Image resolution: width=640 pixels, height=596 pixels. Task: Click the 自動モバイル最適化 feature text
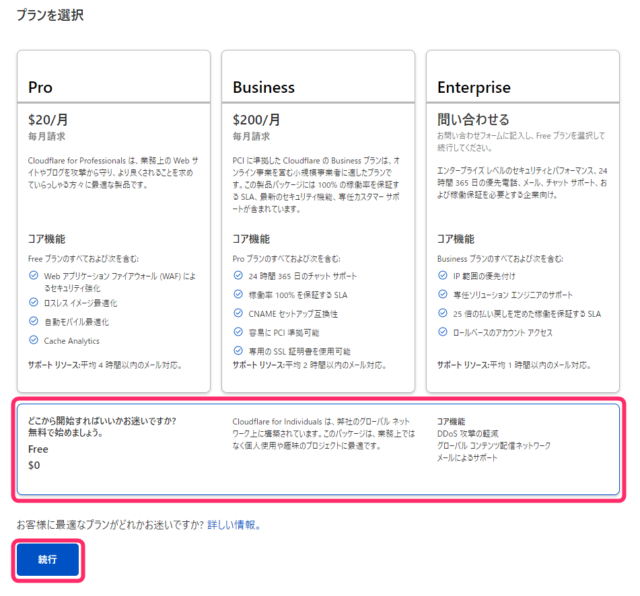pos(76,322)
